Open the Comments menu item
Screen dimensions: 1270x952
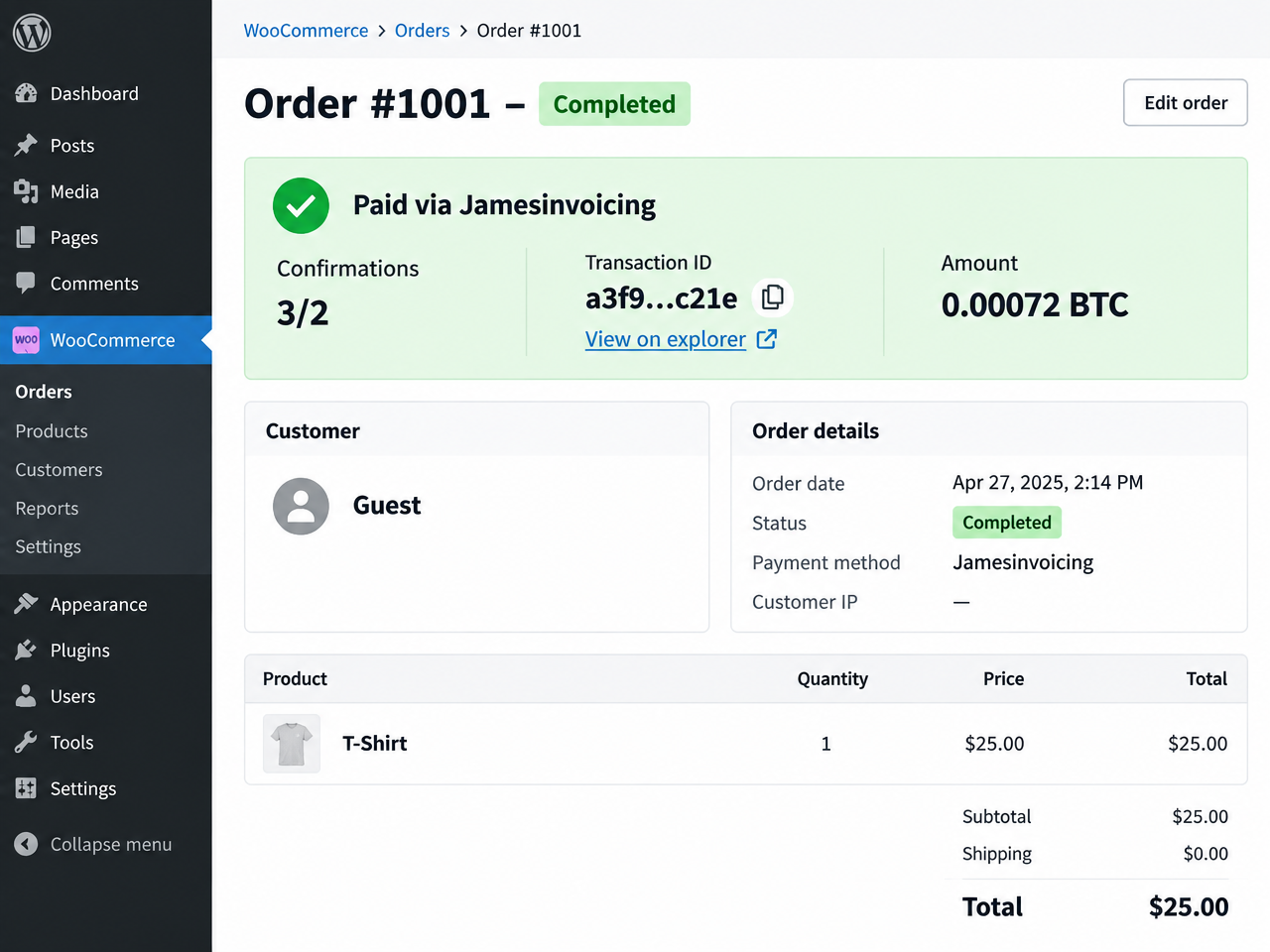point(106,283)
